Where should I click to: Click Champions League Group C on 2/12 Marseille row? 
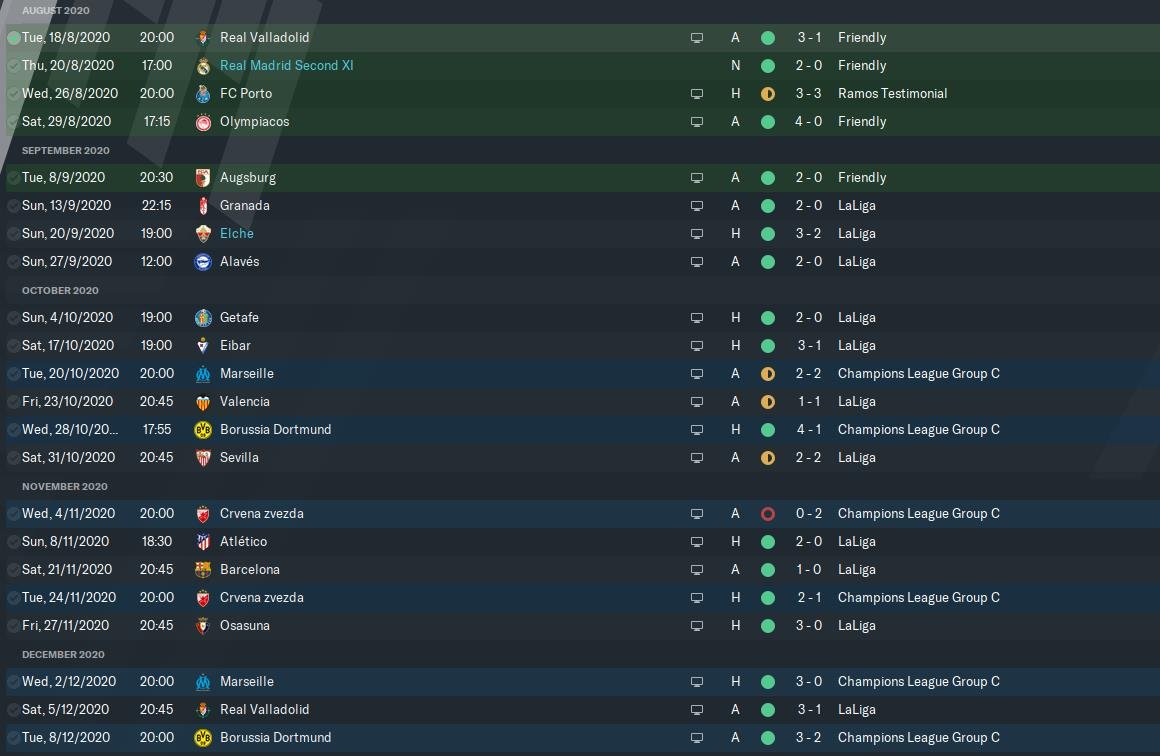click(918, 682)
